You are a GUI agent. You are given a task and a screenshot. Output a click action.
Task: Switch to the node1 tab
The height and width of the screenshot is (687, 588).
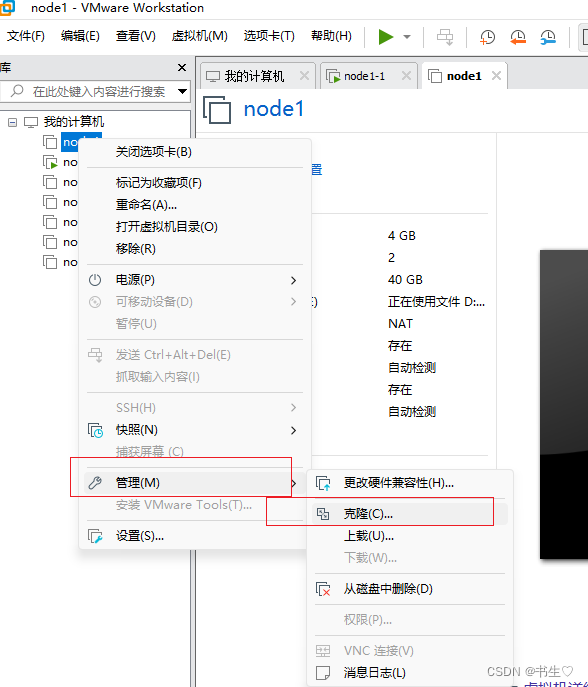464,76
